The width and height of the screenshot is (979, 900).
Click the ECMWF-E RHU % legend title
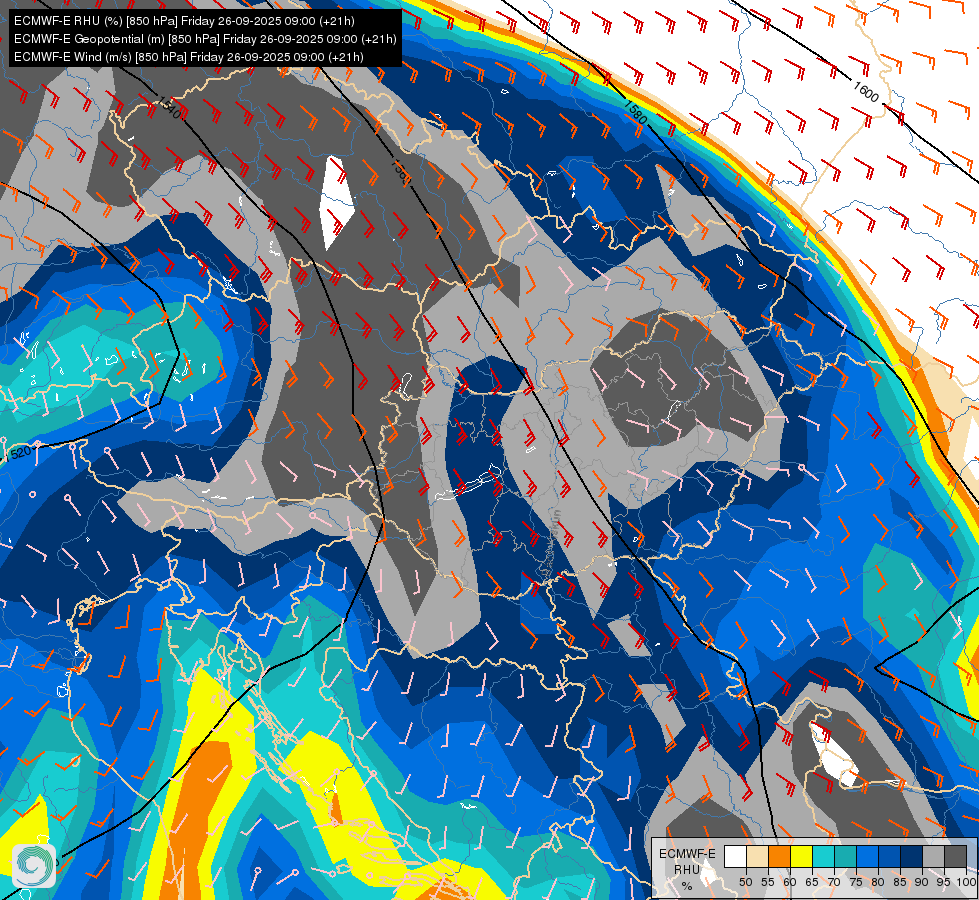pyautogui.click(x=687, y=869)
